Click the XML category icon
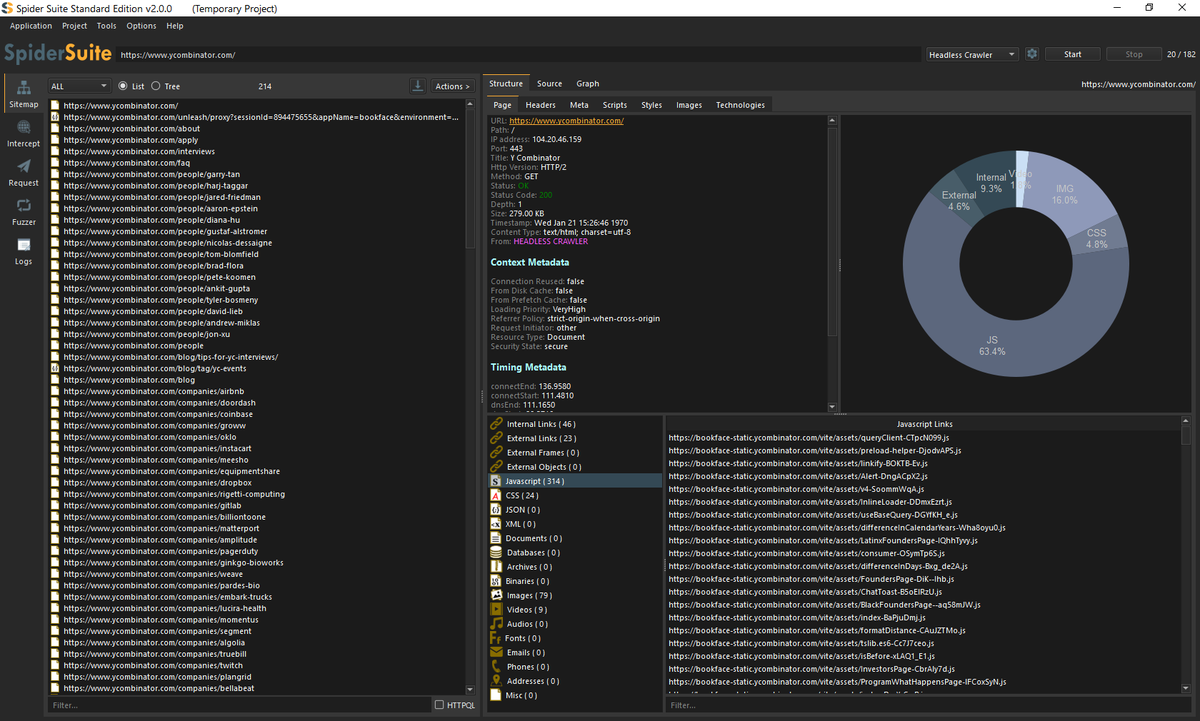Viewport: 1200px width, 721px height. (496, 523)
